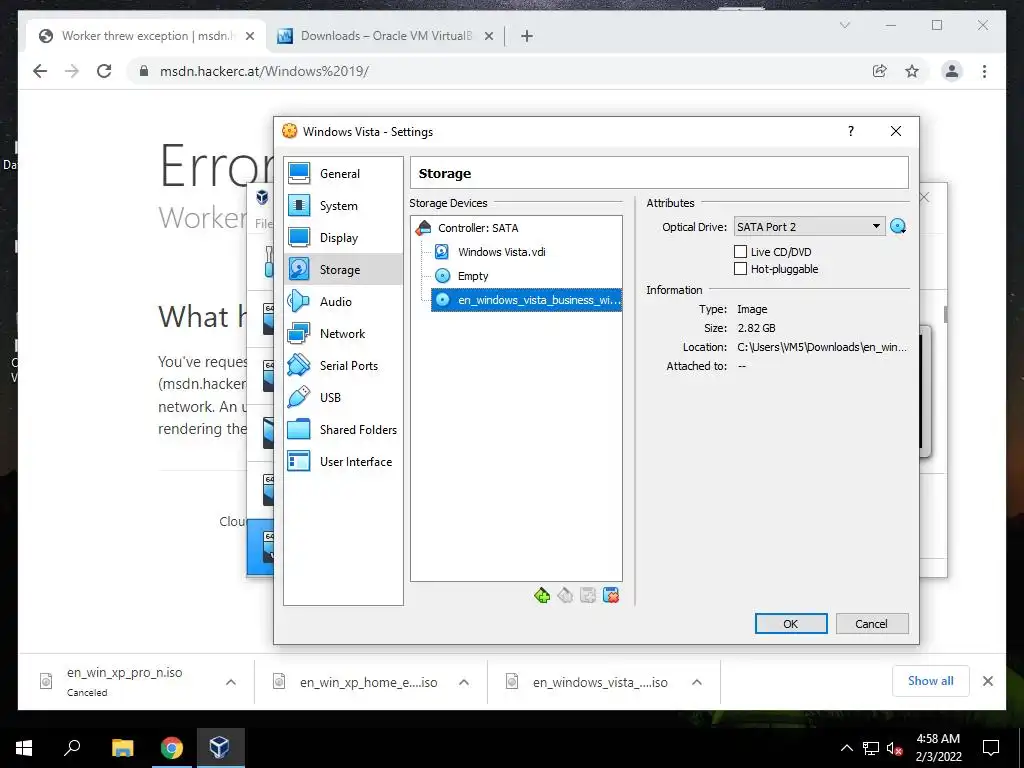
Task: Bookmark this page with star icon
Action: point(912,71)
